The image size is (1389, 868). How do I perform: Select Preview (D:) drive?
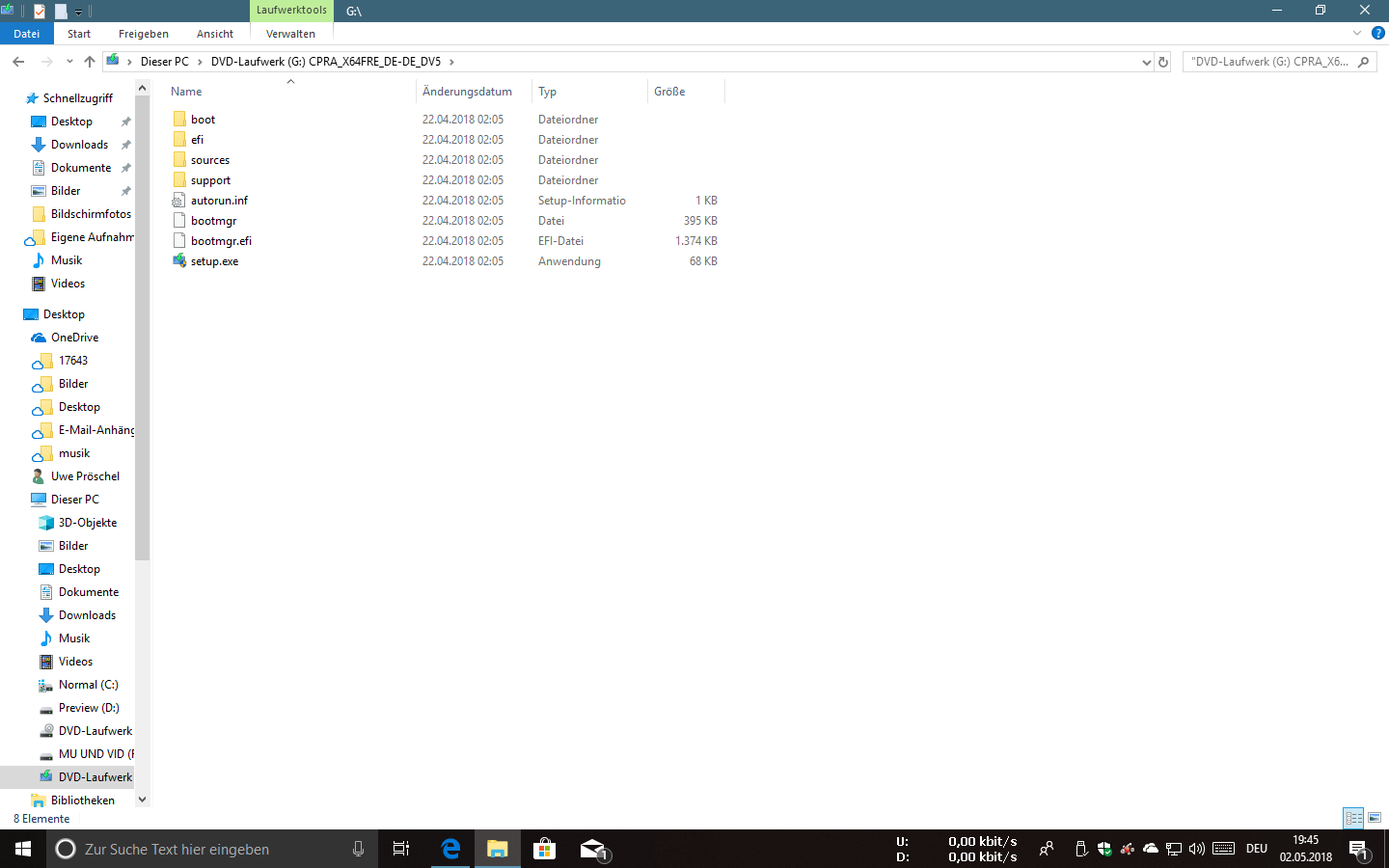point(89,708)
